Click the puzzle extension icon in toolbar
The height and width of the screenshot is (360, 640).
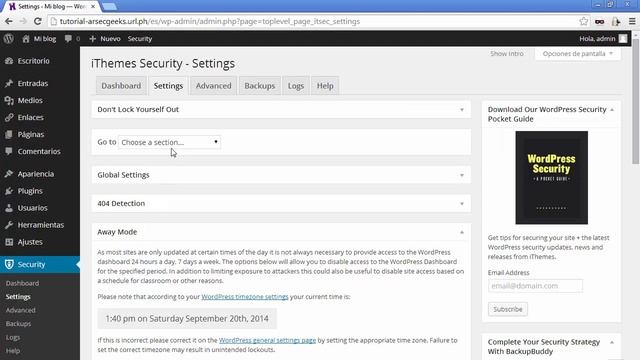click(616, 22)
